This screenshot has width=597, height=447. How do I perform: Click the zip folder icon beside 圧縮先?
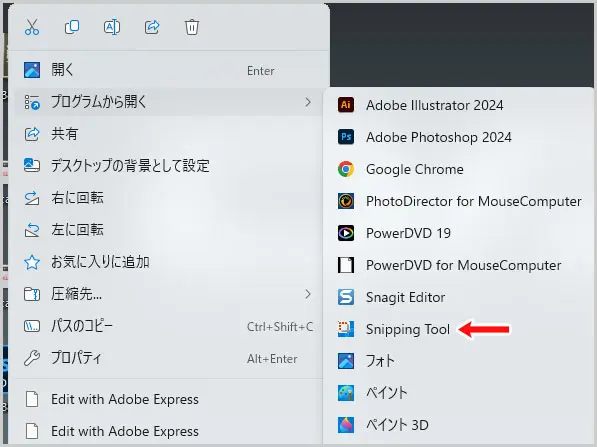32,294
